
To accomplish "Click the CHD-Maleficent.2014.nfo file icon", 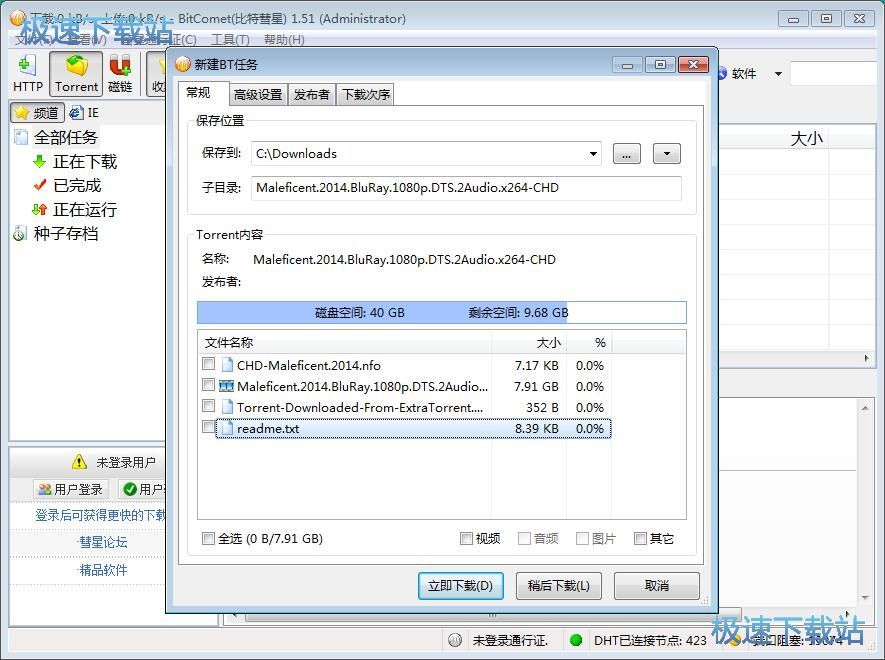I will pyautogui.click(x=227, y=365).
